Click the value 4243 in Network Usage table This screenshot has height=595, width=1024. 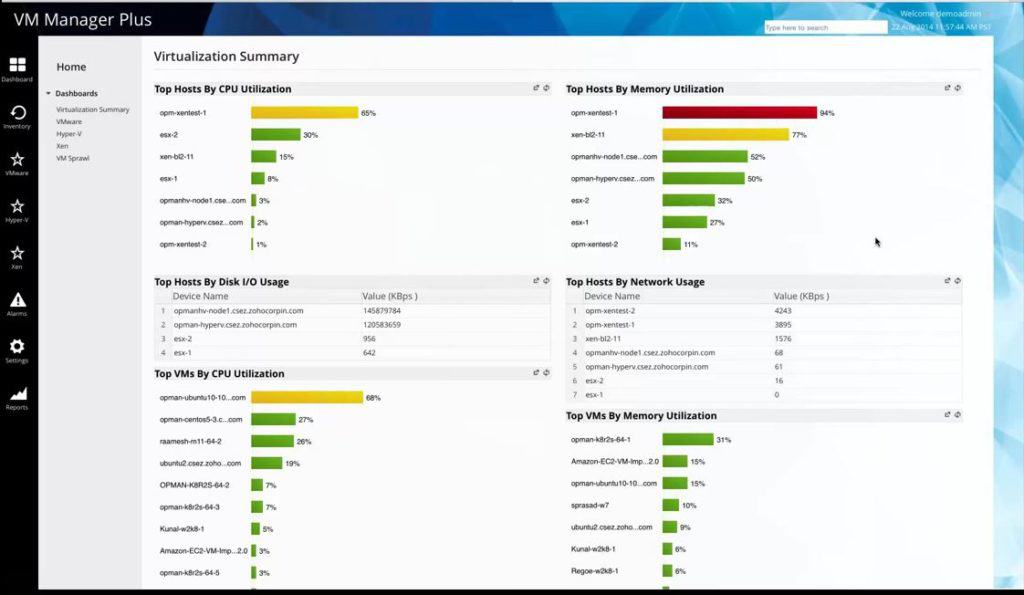click(783, 311)
